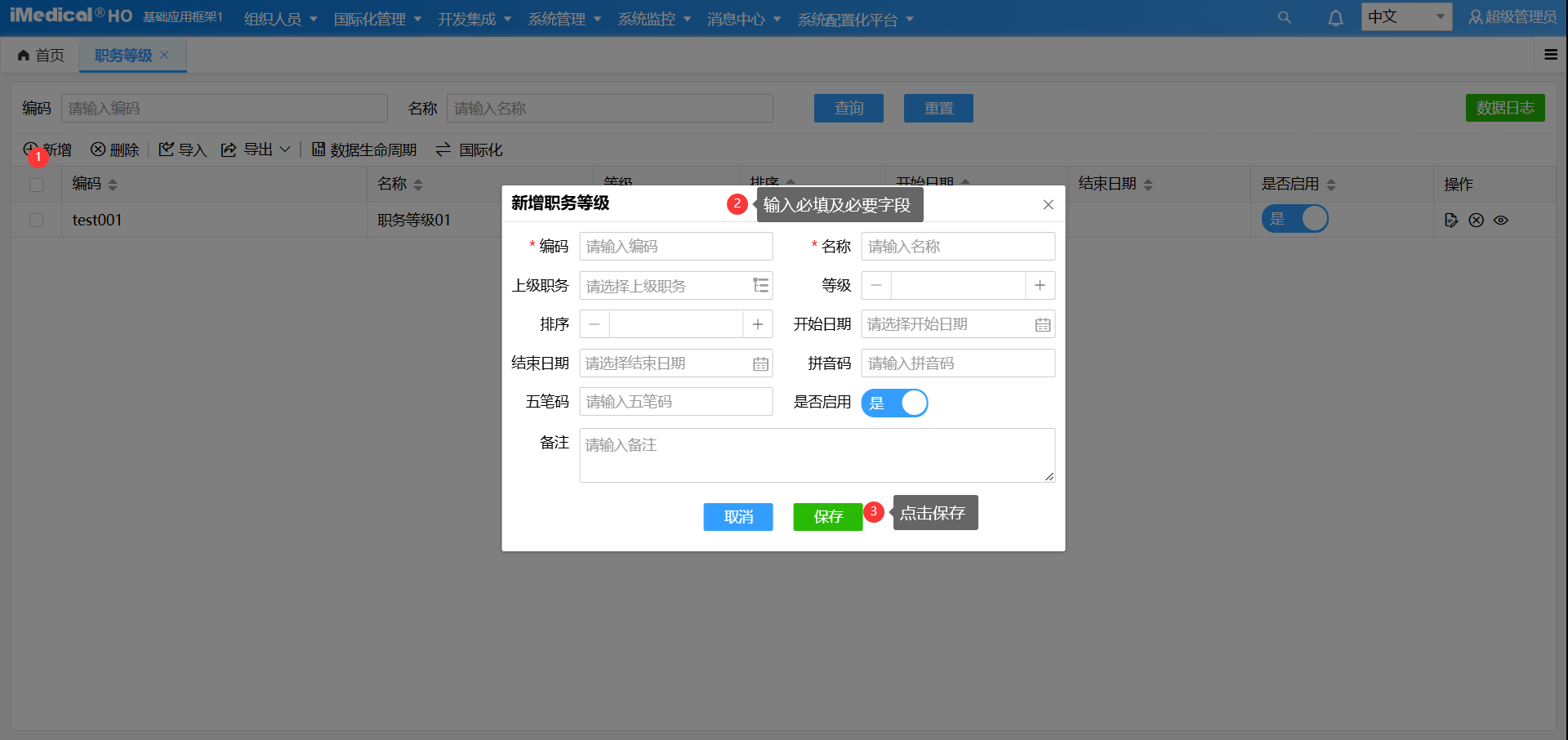
Task: Focus the dialog 编码 input
Action: point(676,246)
